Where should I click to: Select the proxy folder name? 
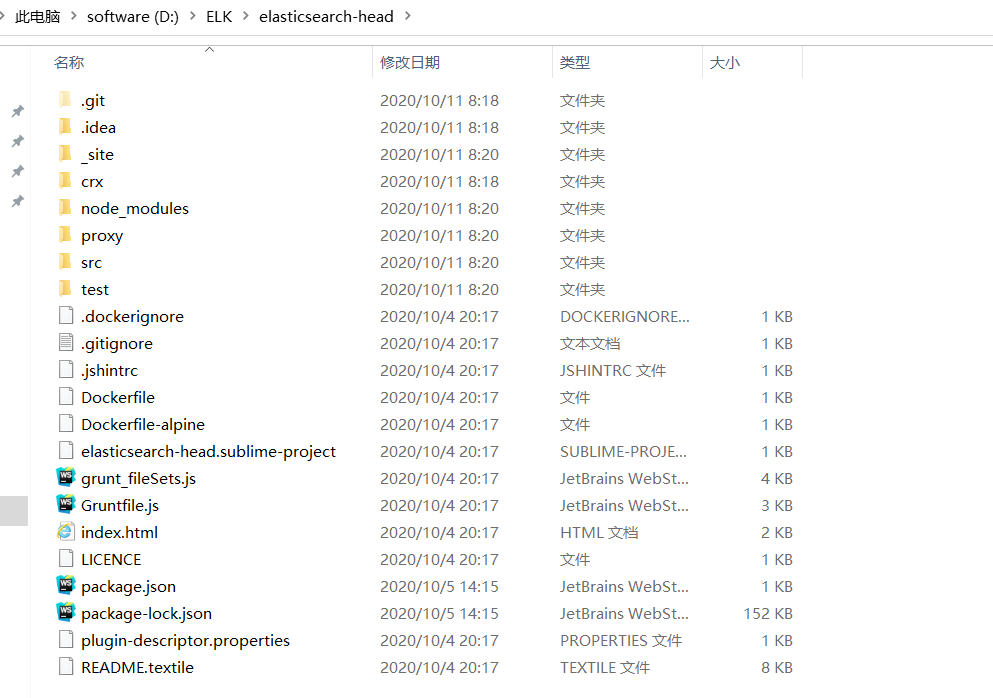point(102,236)
